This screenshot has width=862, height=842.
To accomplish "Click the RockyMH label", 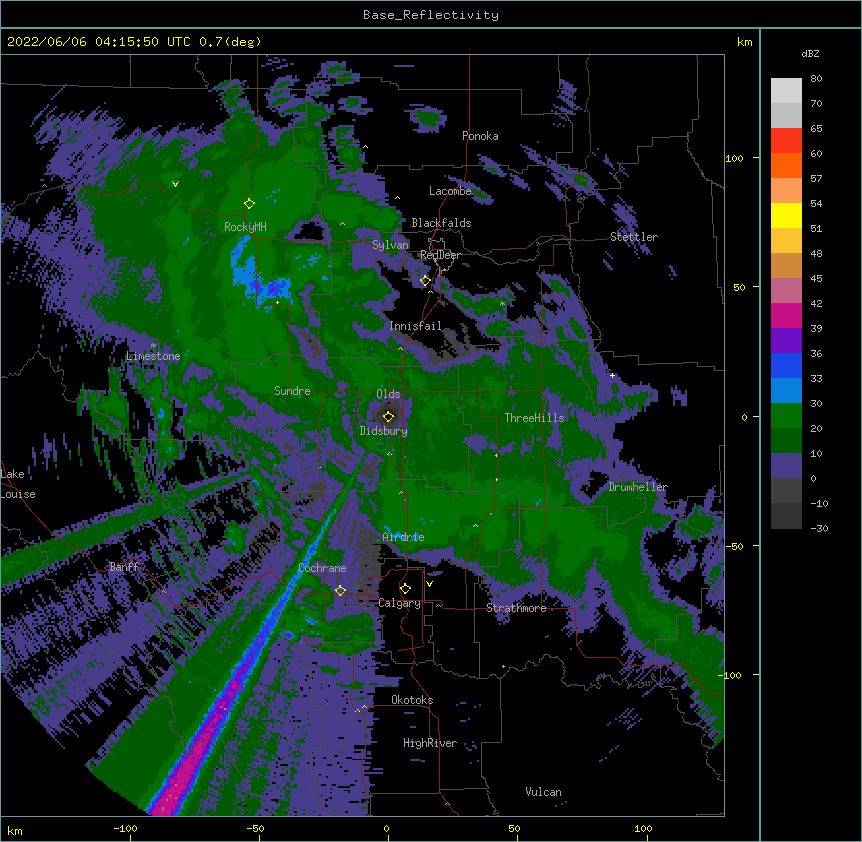I will click(245, 227).
